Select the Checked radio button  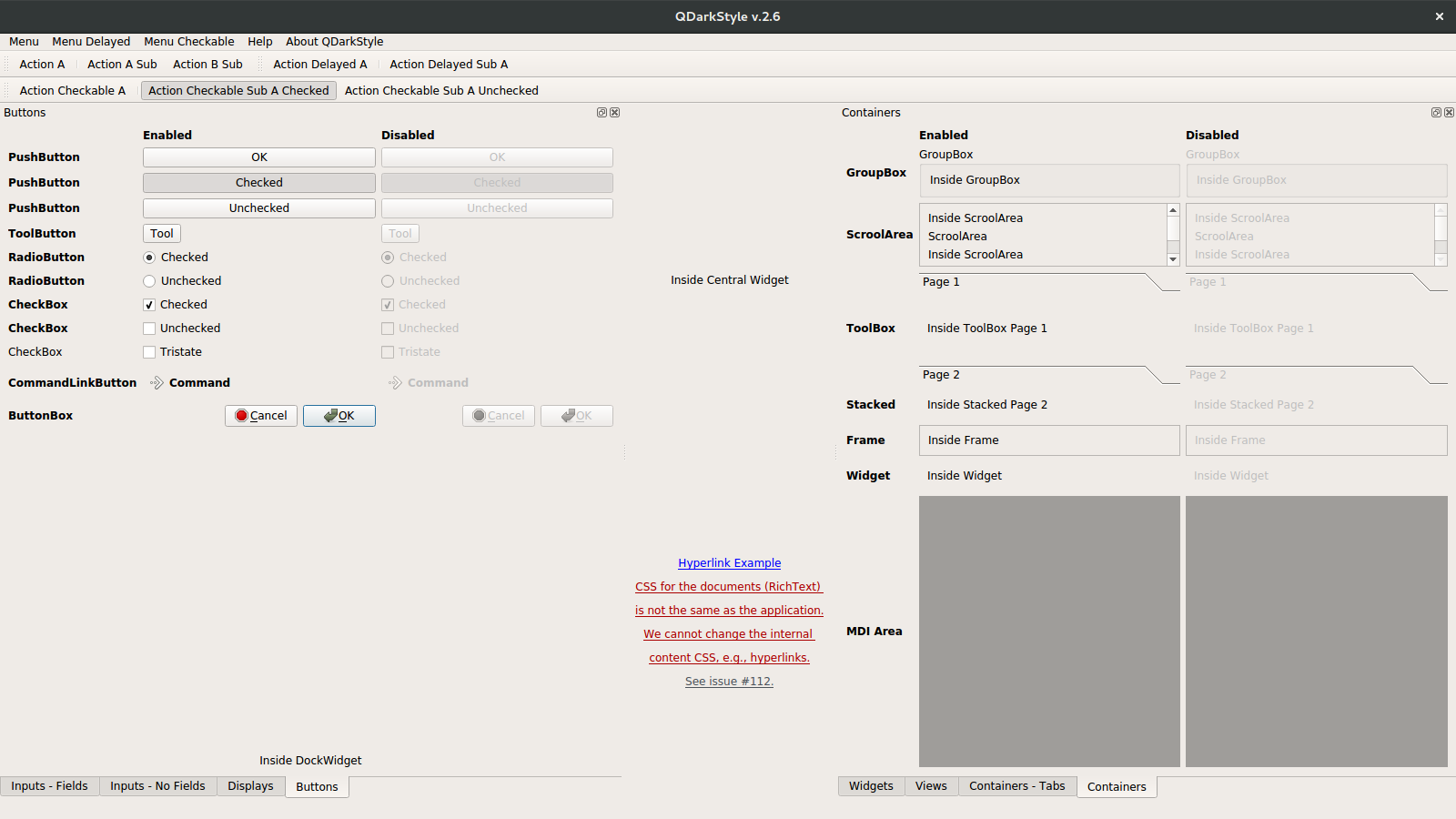click(x=149, y=258)
